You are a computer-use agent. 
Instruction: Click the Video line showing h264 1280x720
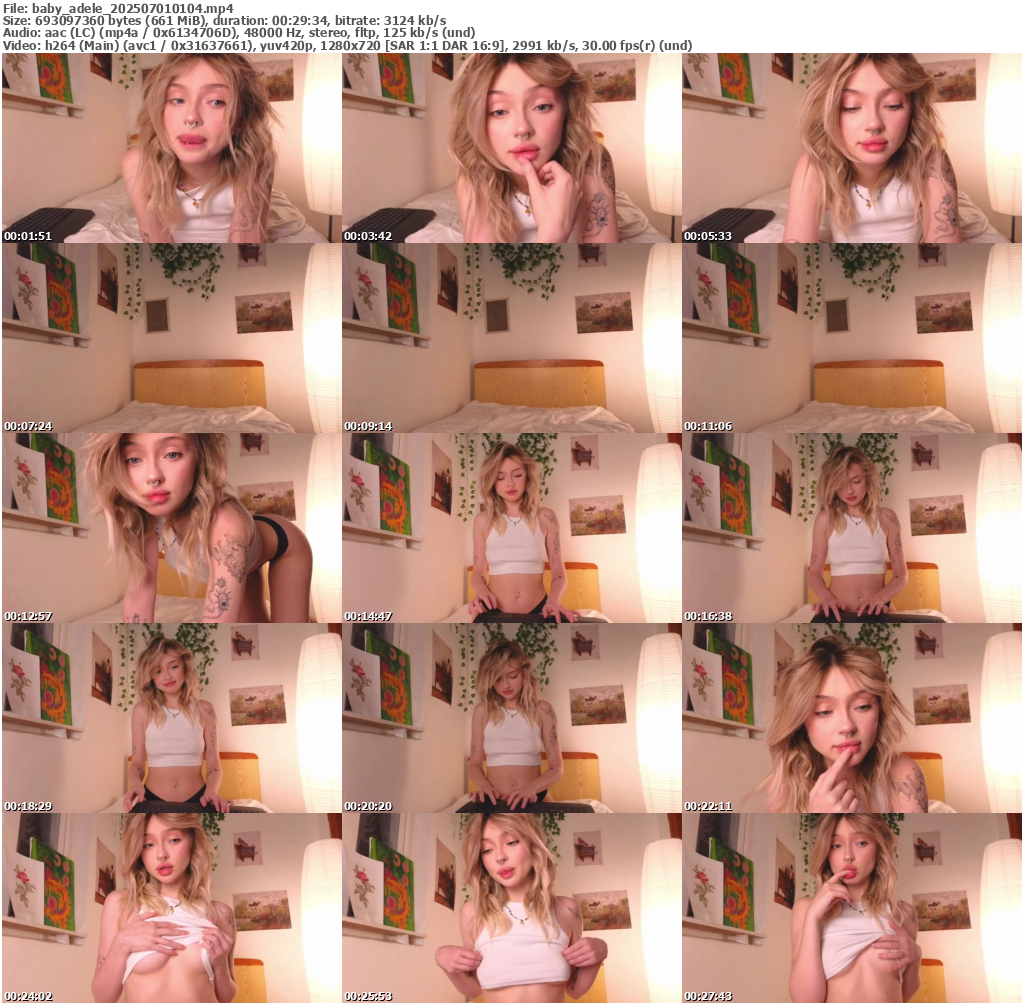pos(347,45)
